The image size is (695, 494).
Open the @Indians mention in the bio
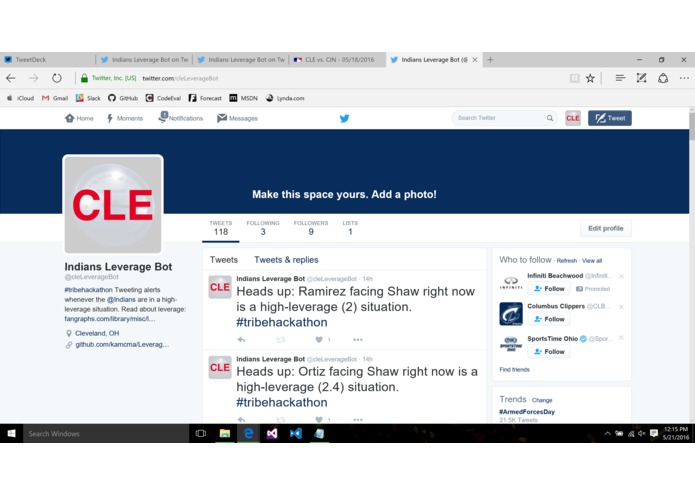[121, 300]
